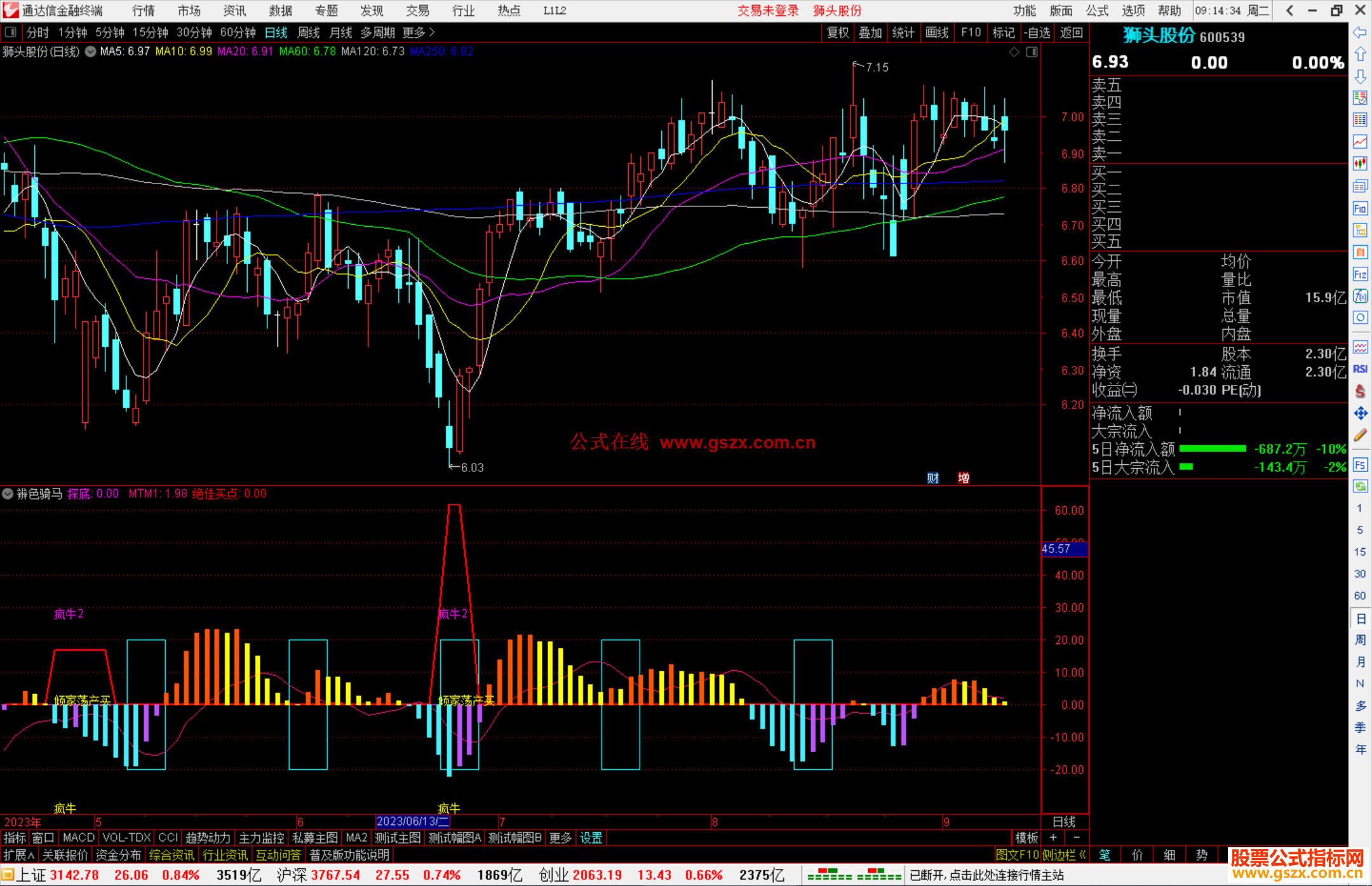Open the 公式 menu
This screenshot has width=1372, height=886.
point(1096,11)
